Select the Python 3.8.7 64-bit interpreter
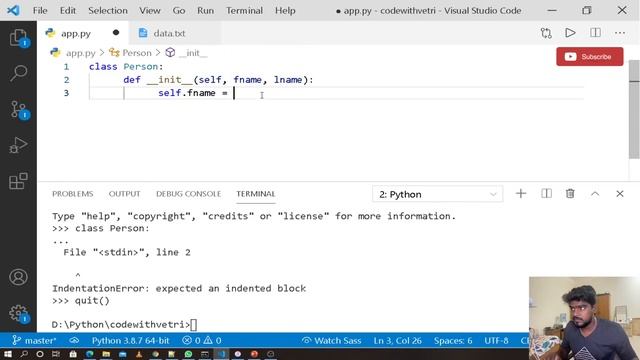This screenshot has width=640, height=360. (130, 340)
